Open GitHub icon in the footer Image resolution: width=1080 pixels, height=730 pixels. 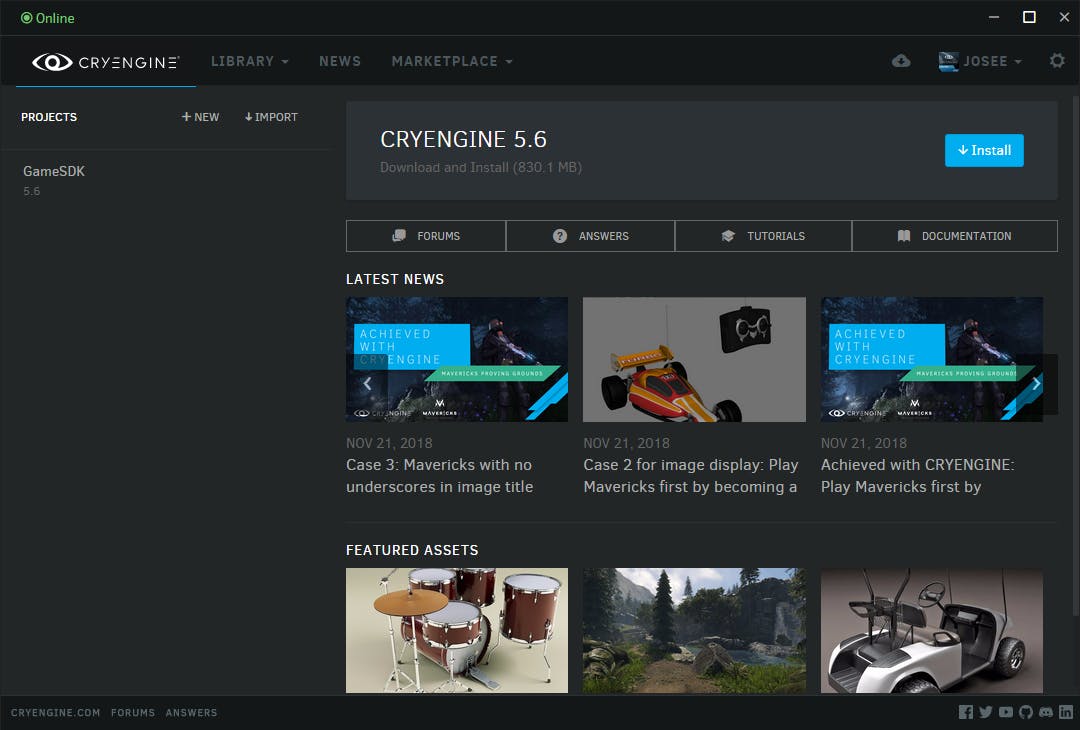click(1026, 712)
